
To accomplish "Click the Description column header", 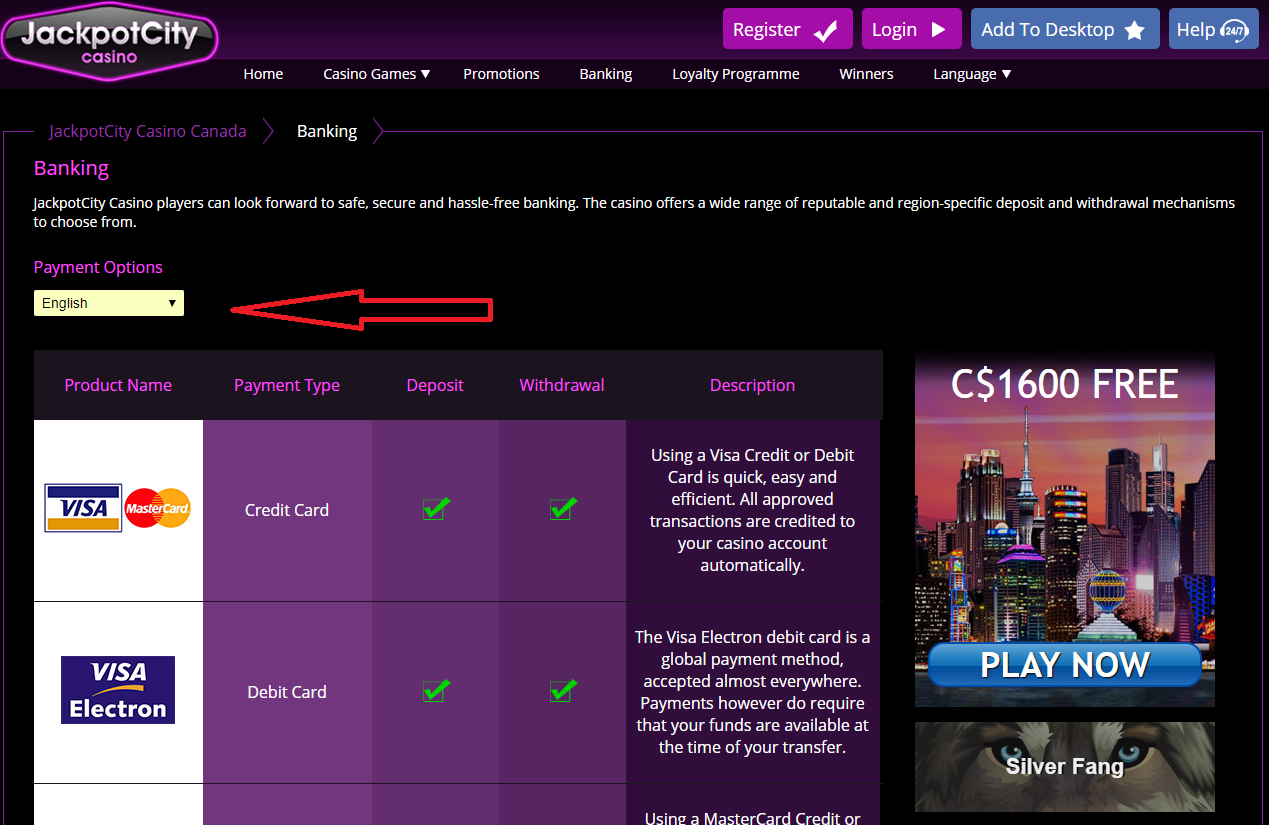I will coord(753,385).
